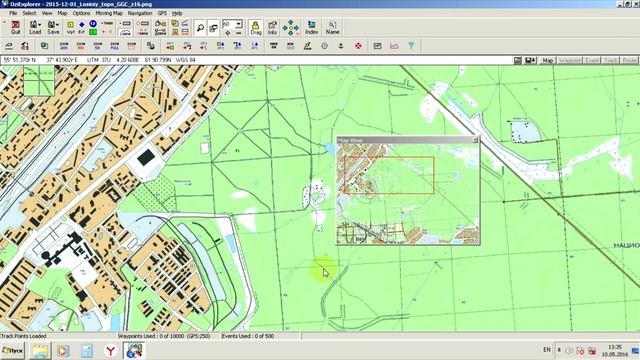The width and height of the screenshot is (640, 360).
Task: Click the green map feature icon
Action: click(93, 32)
